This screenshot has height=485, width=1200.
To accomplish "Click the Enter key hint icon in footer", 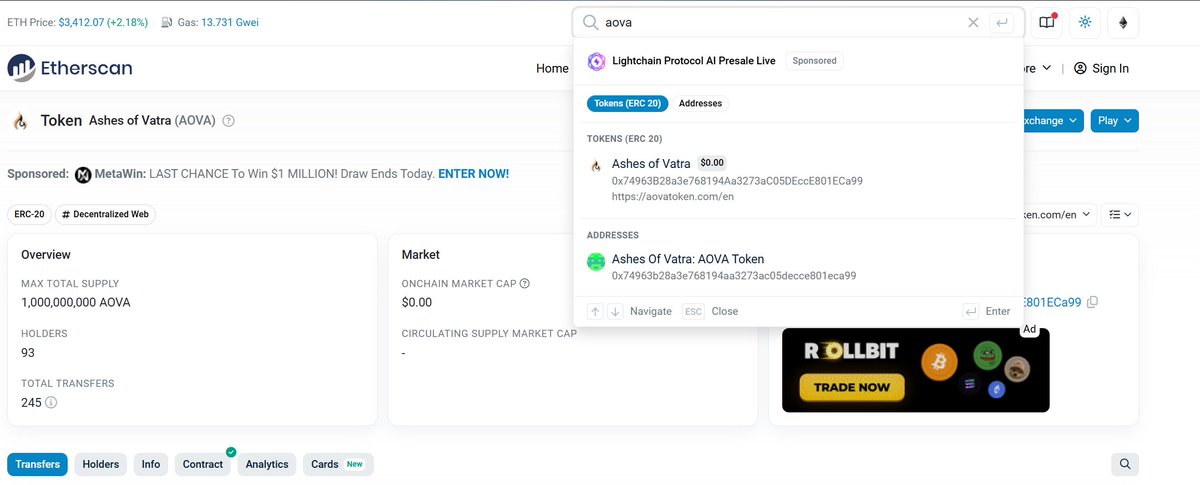I will click(971, 311).
